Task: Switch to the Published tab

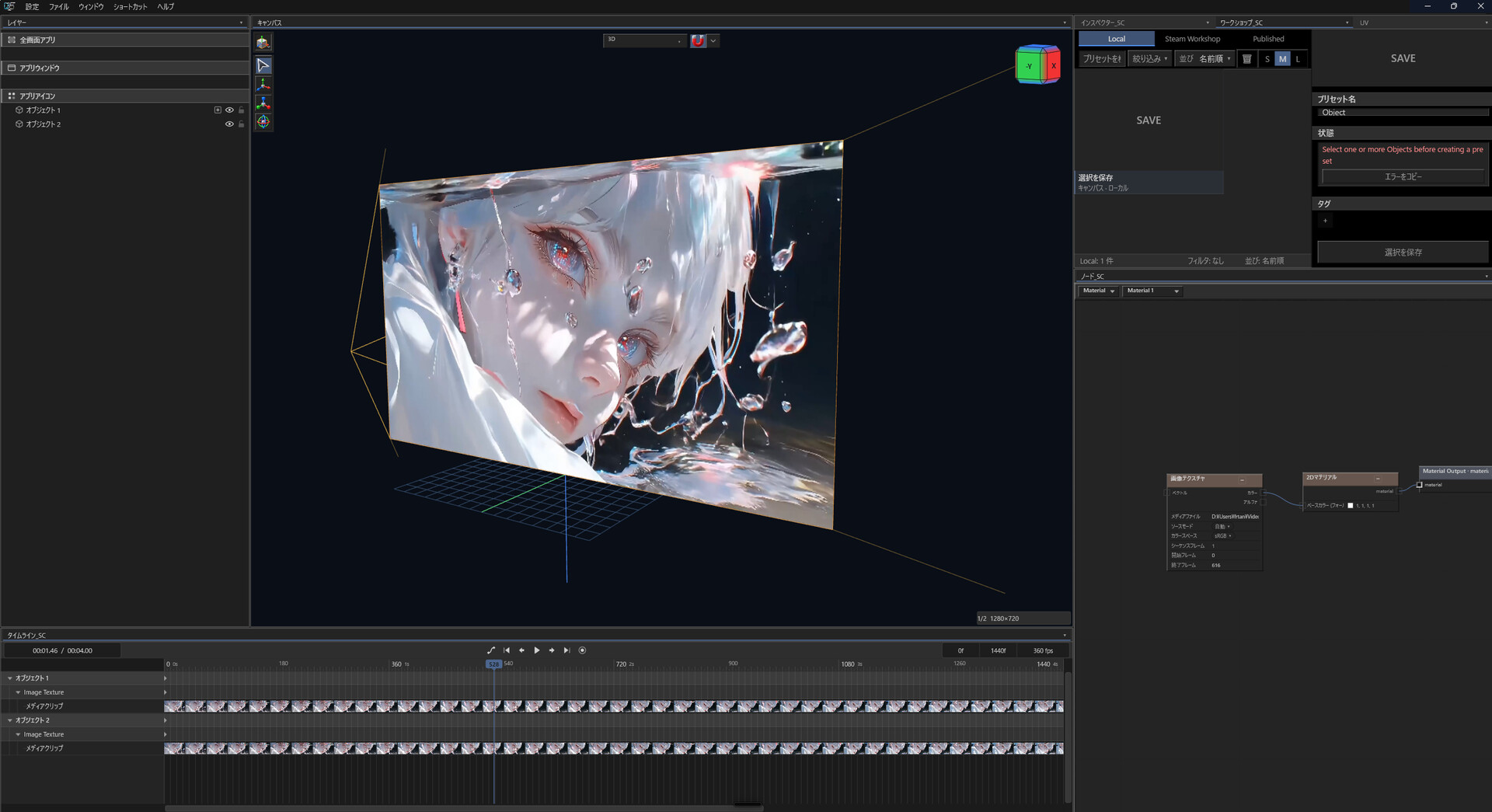Action: click(x=1268, y=39)
